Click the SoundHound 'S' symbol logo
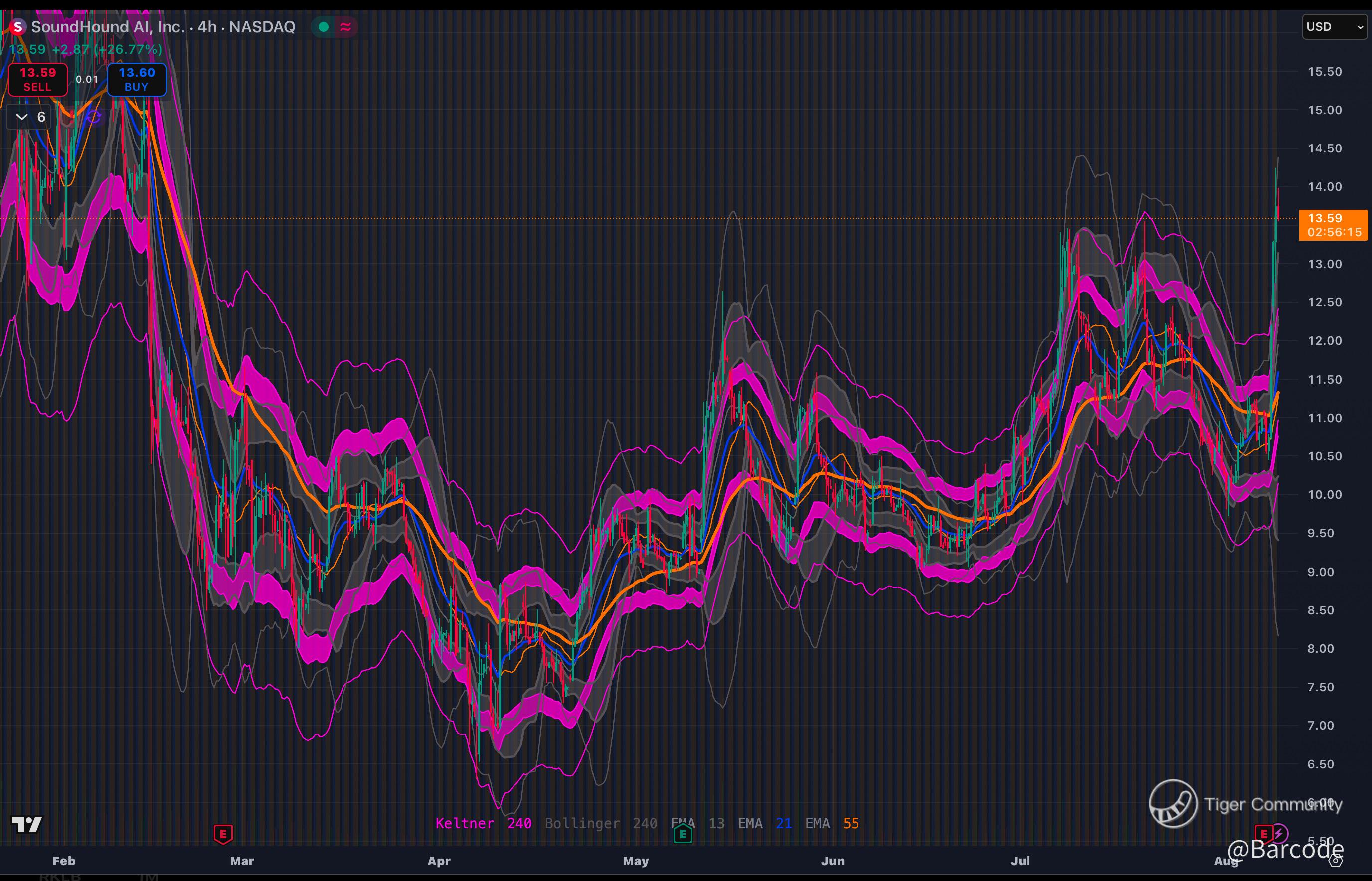The image size is (1372, 881). 18,27
